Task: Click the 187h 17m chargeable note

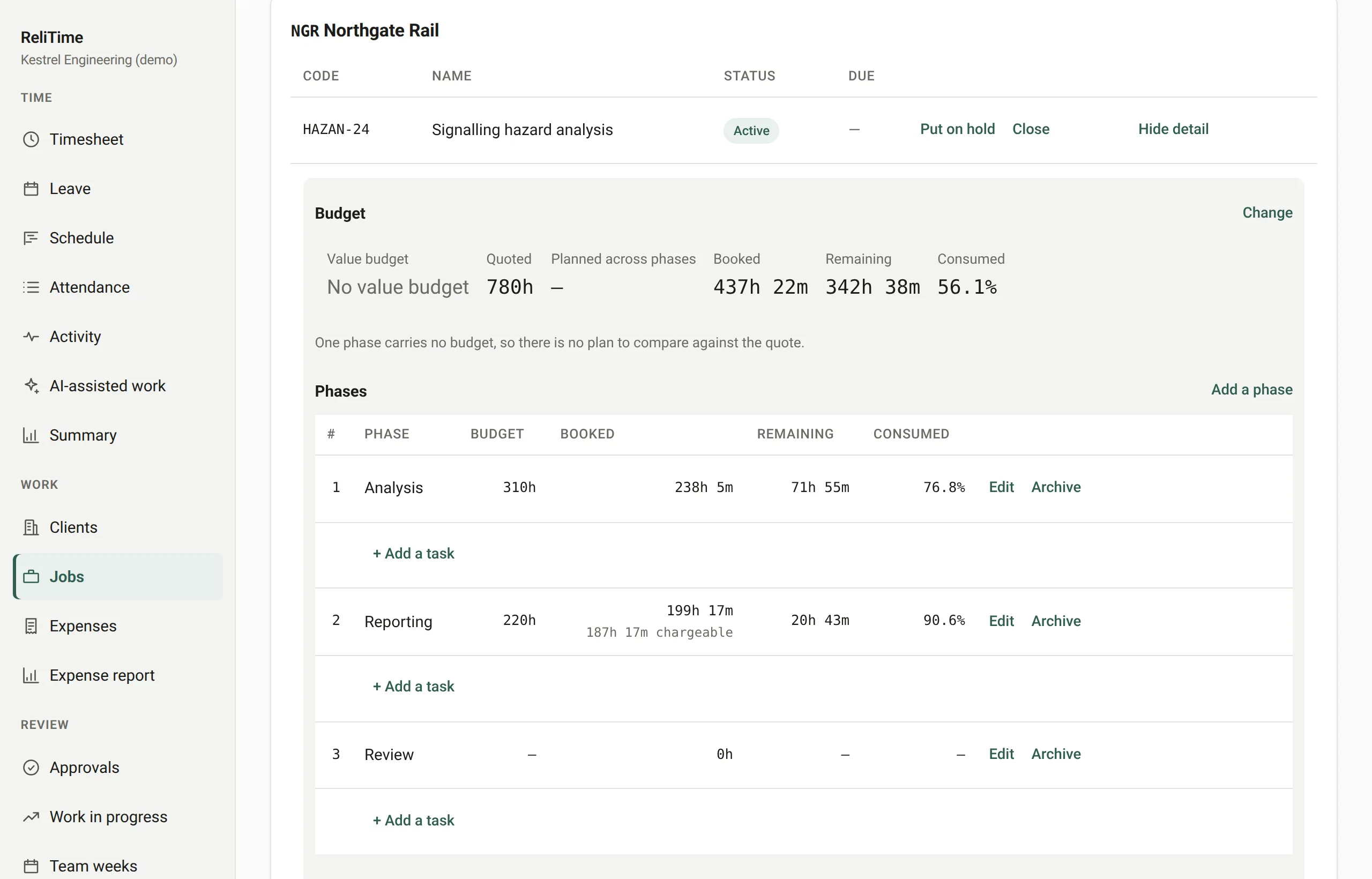Action: pyautogui.click(x=659, y=632)
